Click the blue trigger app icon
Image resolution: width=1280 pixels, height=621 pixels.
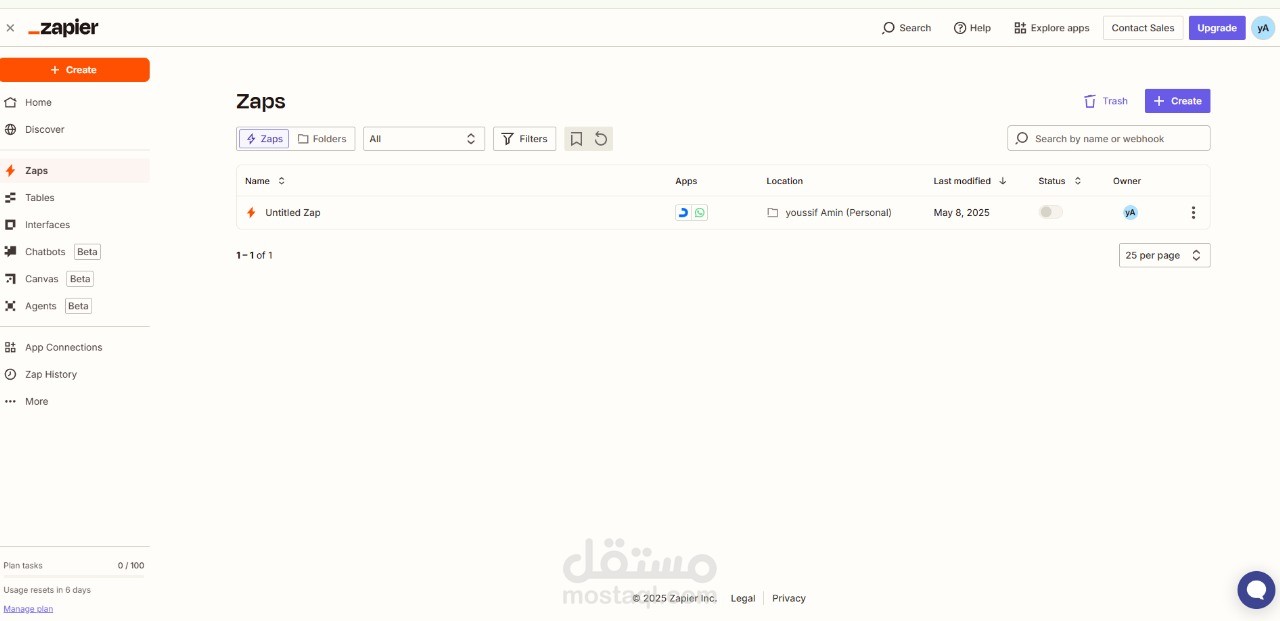coord(683,213)
